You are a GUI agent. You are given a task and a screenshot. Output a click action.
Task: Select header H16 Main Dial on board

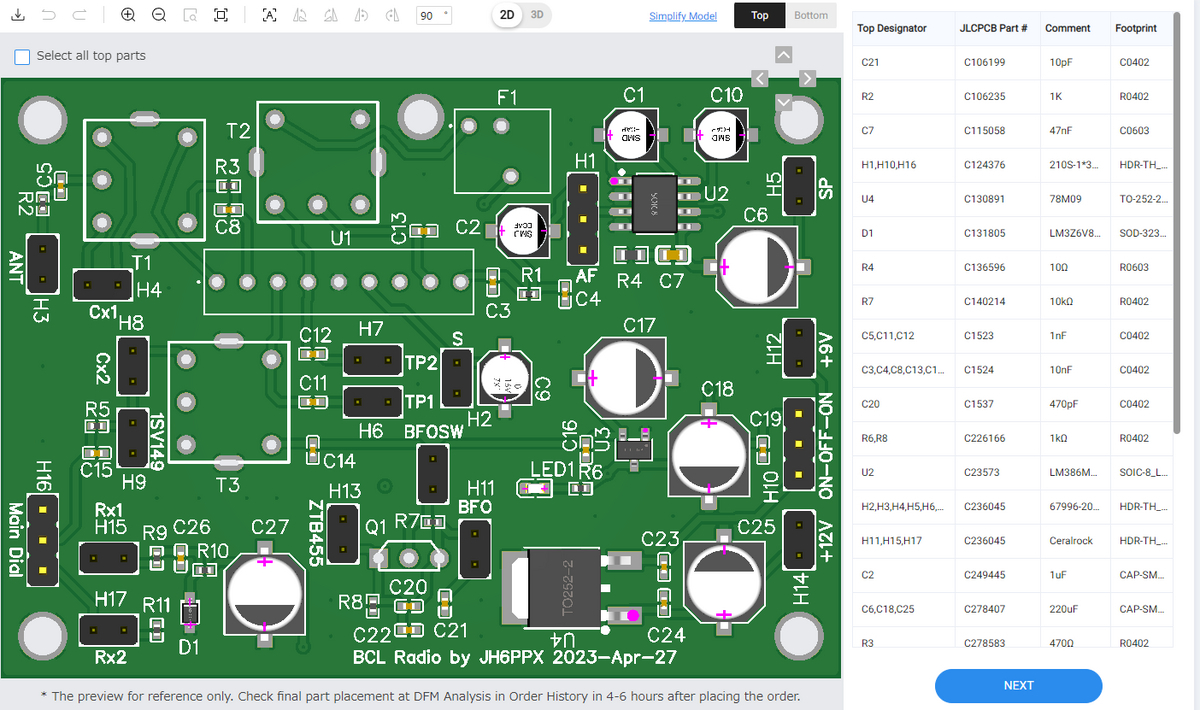click(43, 539)
